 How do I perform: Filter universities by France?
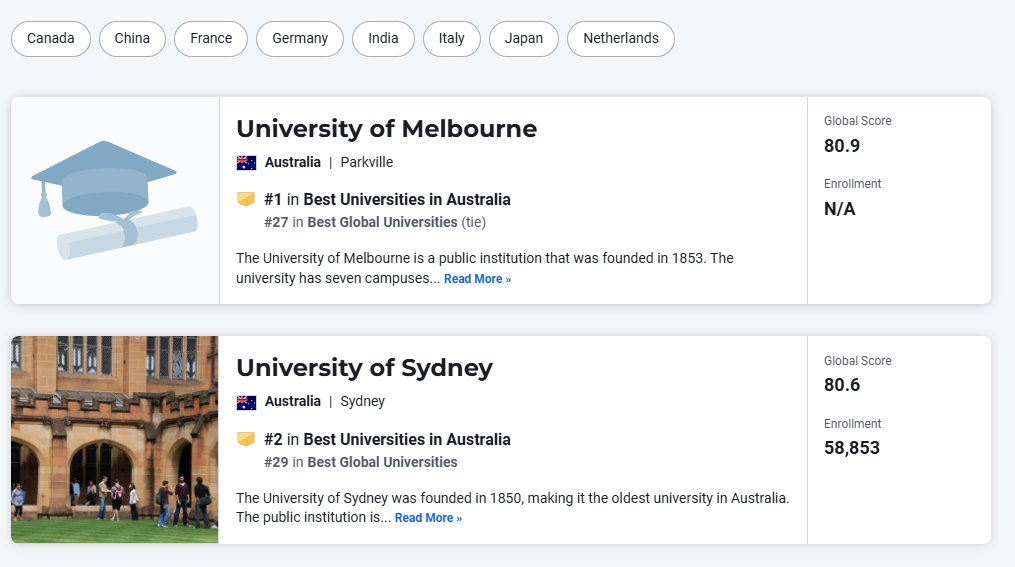point(211,39)
